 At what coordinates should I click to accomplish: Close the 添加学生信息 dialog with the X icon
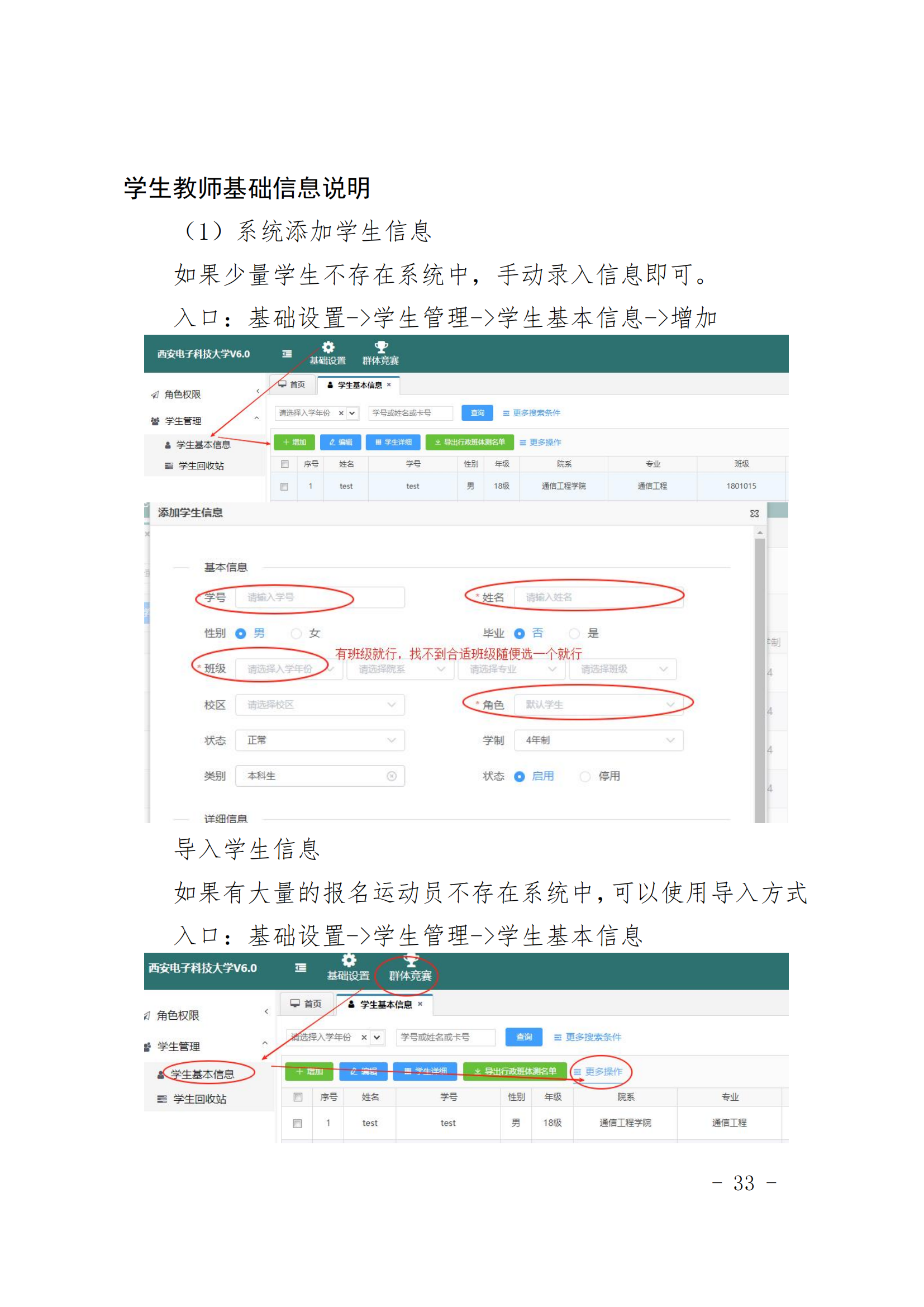[754, 514]
